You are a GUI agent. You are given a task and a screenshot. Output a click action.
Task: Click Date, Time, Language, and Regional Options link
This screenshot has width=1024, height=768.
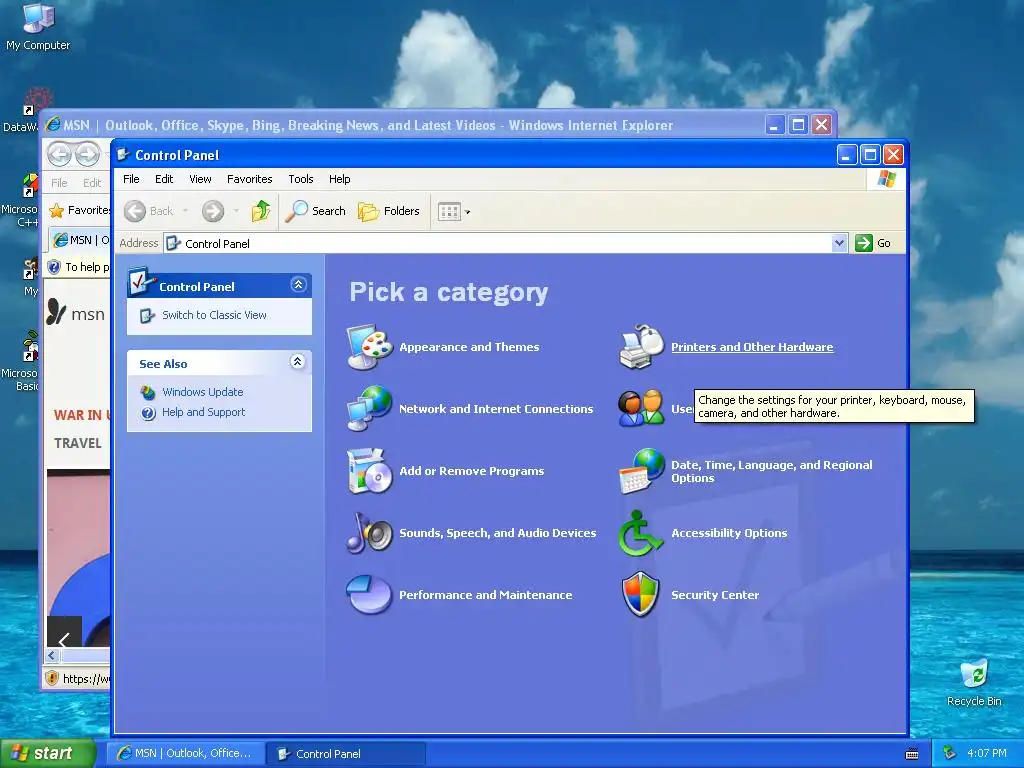click(x=772, y=472)
